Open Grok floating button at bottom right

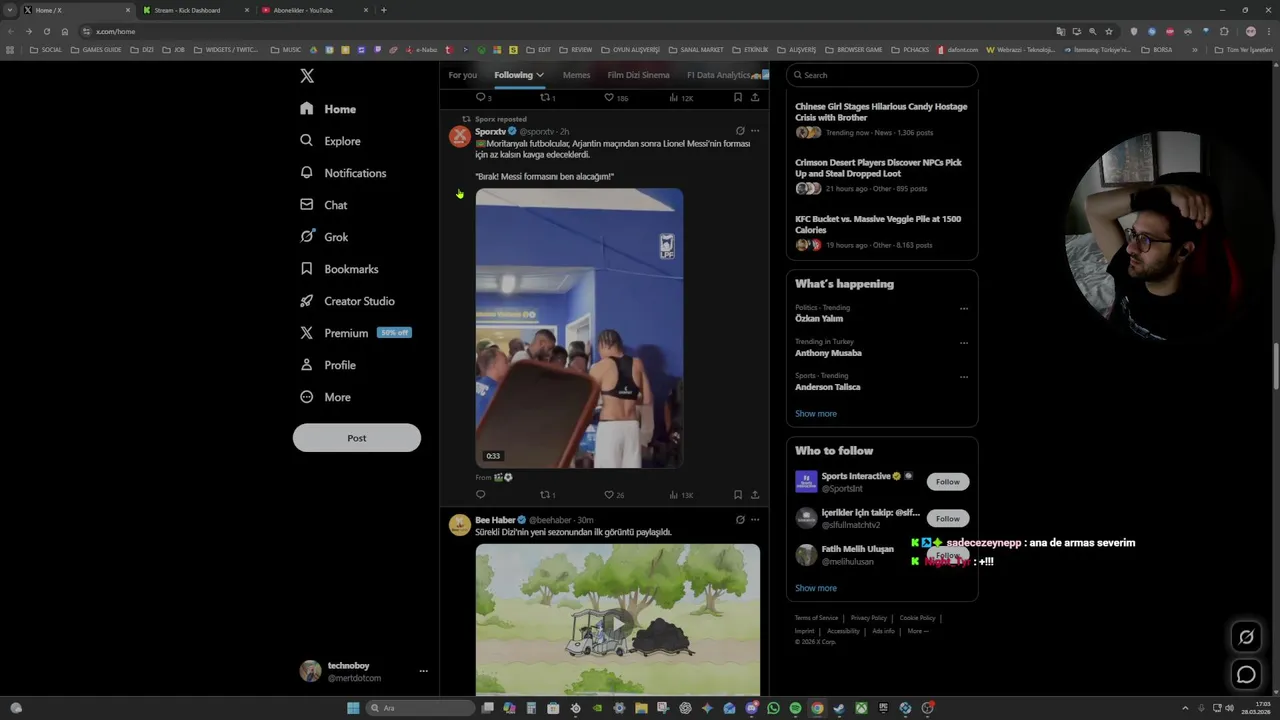click(1246, 637)
